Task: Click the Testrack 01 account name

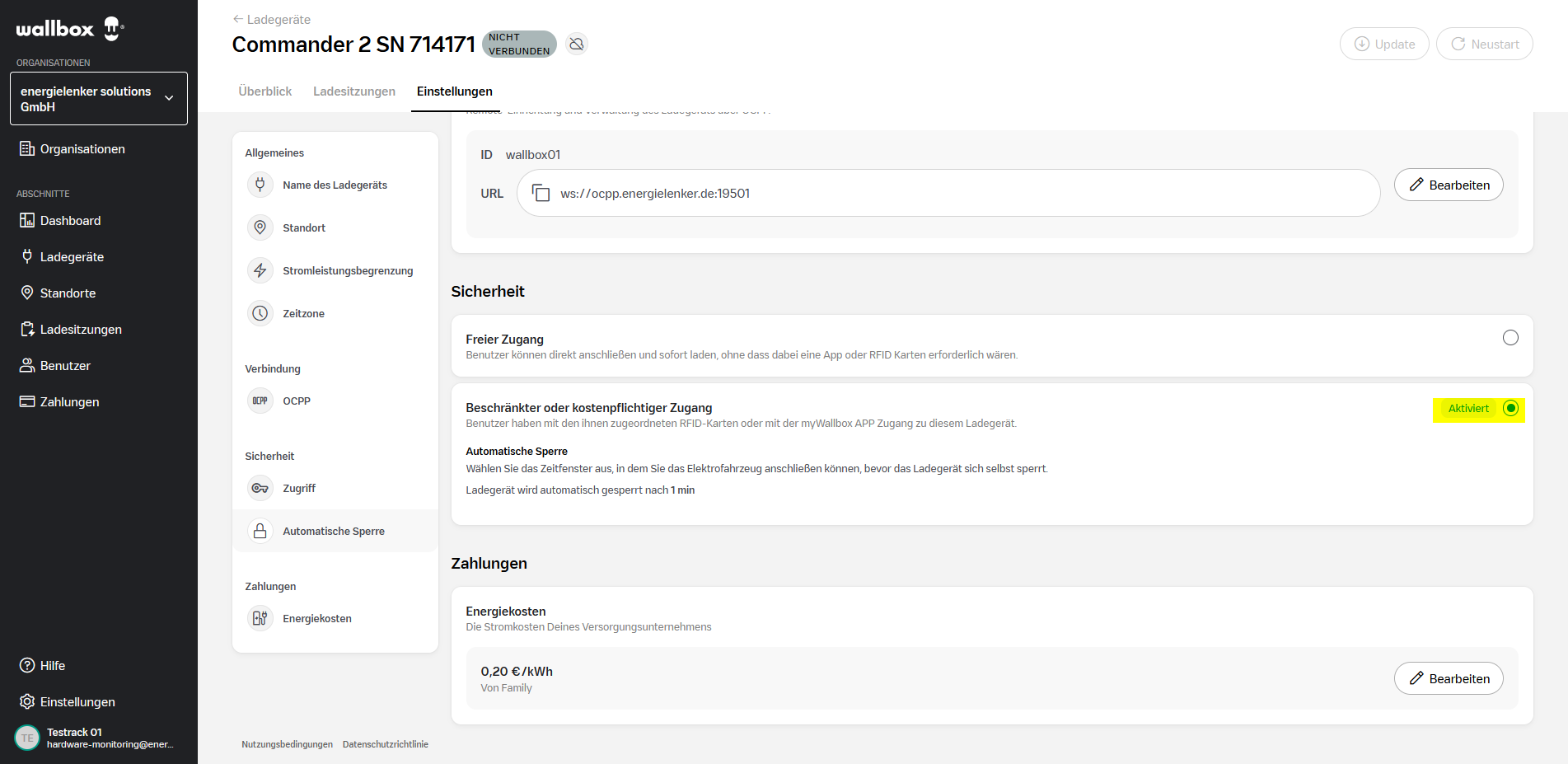Action: coord(74,732)
